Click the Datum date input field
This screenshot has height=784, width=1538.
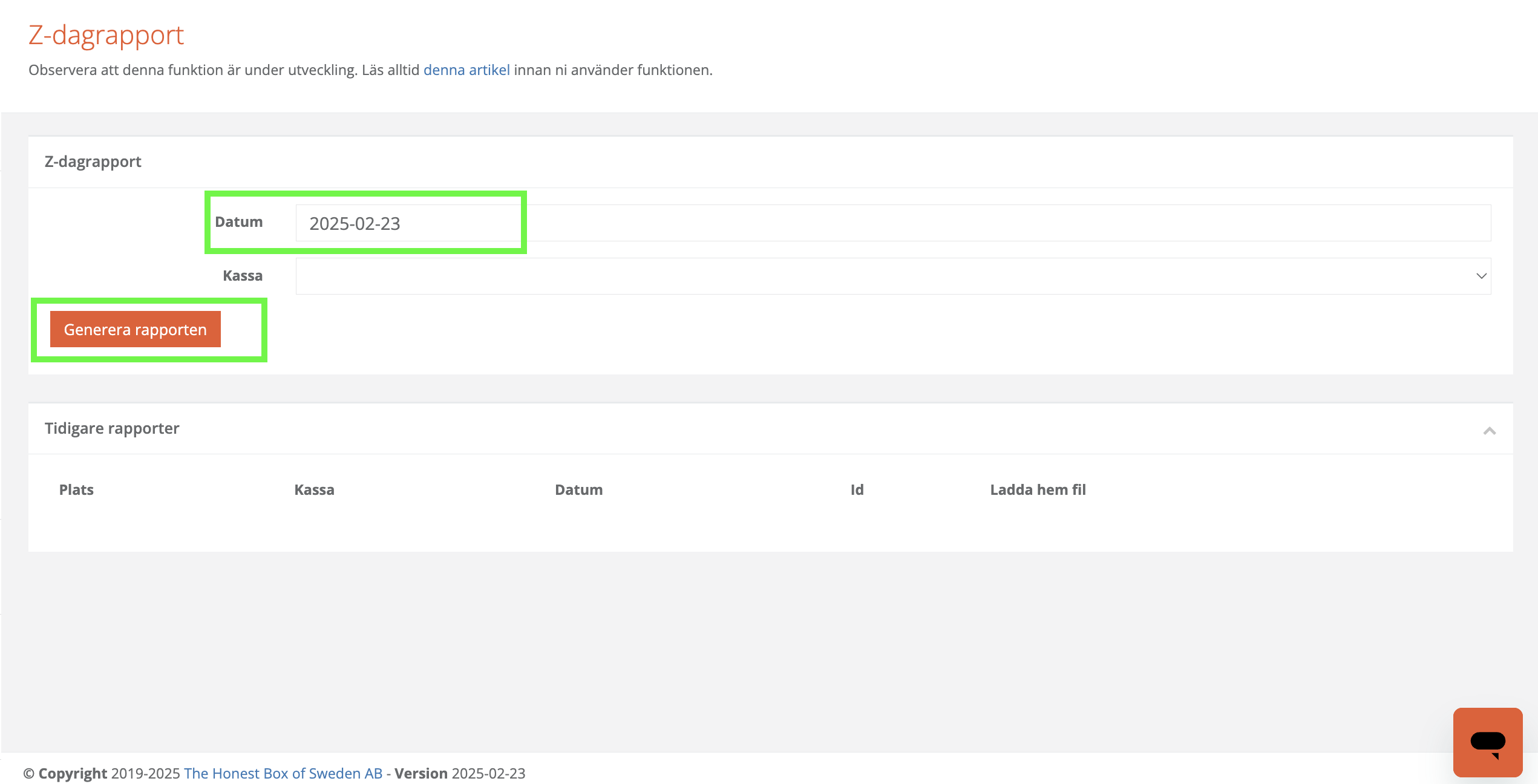point(892,223)
